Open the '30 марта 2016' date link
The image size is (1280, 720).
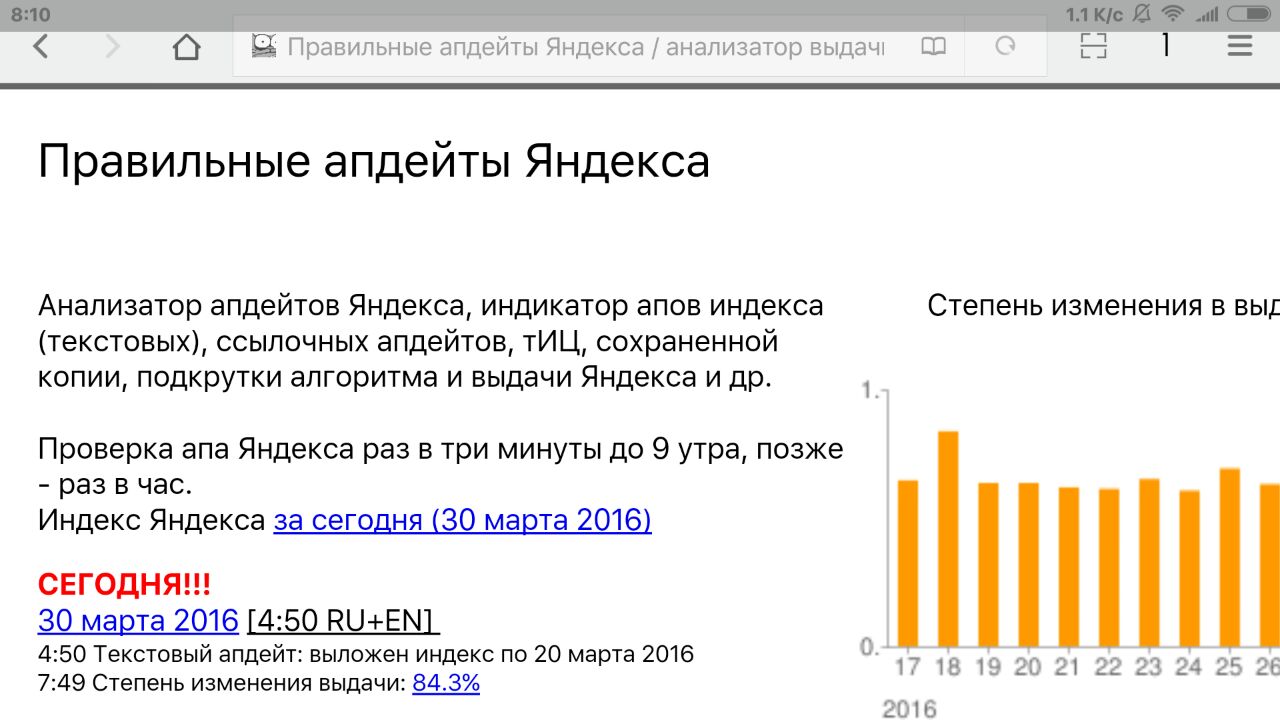138,620
